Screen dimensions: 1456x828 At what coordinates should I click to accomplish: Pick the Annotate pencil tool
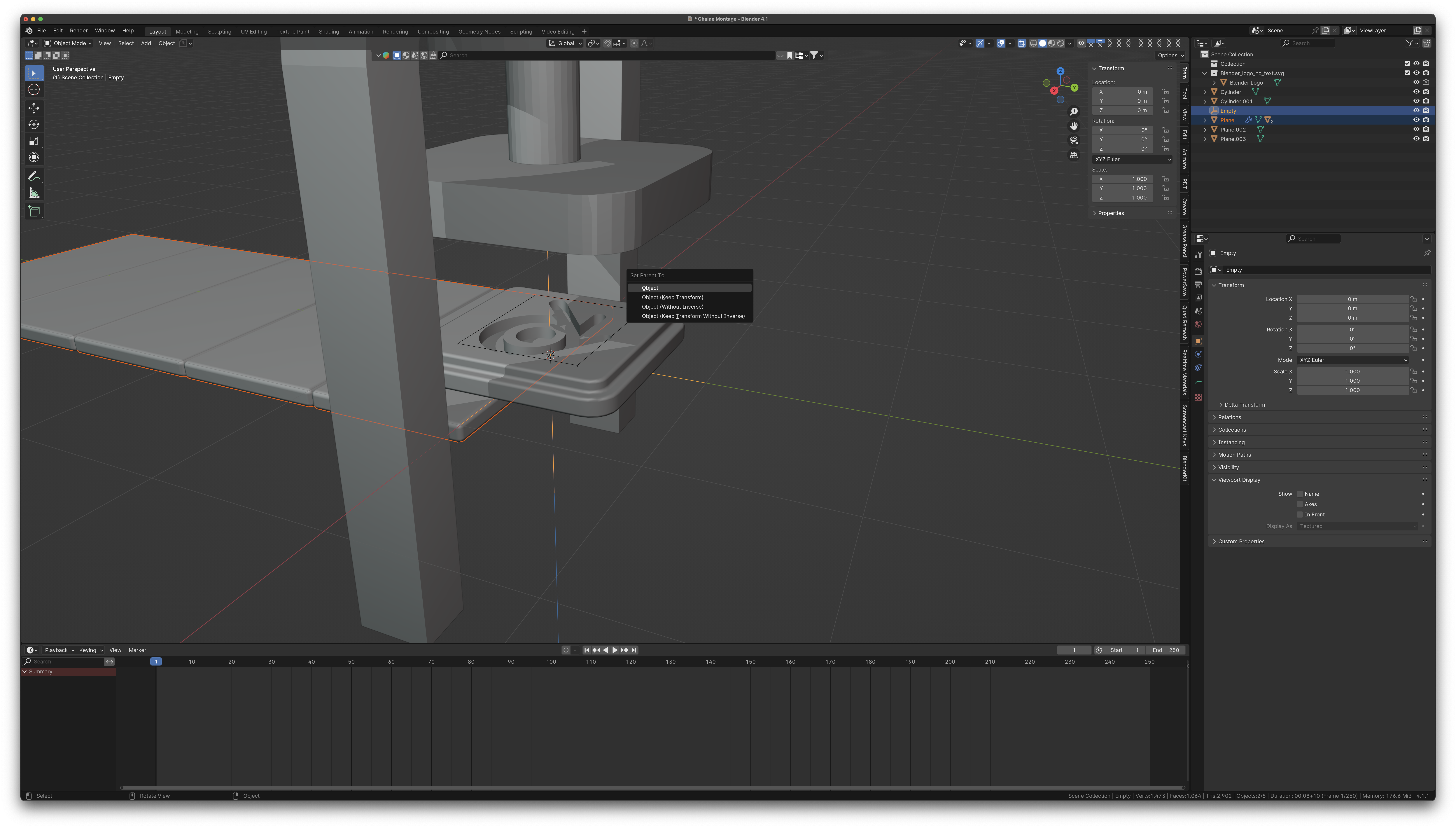[x=34, y=176]
